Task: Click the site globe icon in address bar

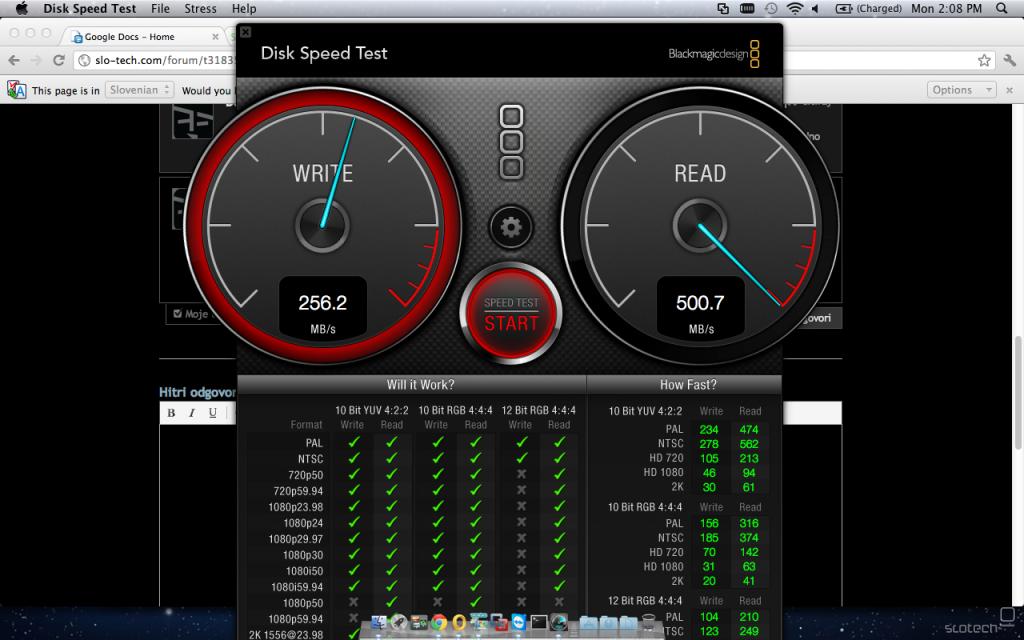Action: click(x=85, y=61)
